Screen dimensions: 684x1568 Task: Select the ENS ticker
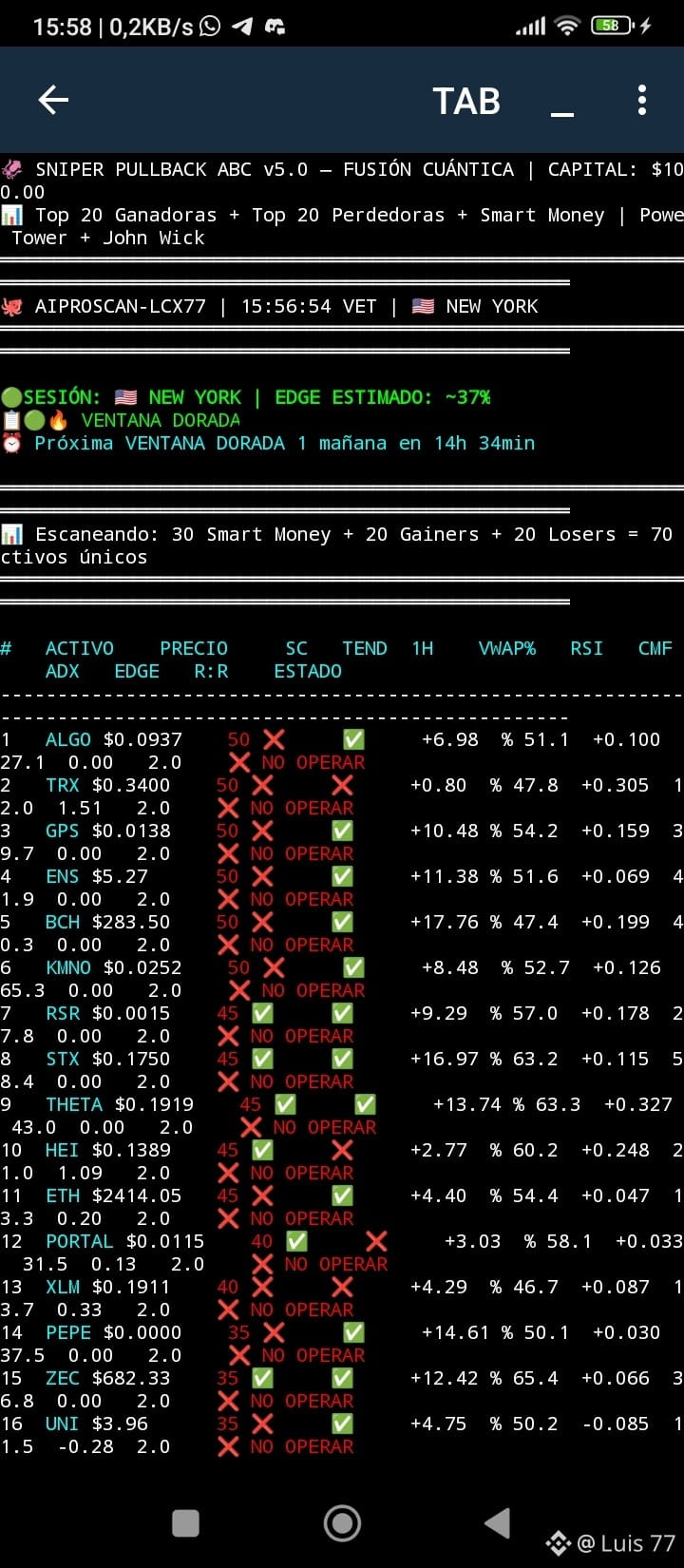(x=63, y=876)
